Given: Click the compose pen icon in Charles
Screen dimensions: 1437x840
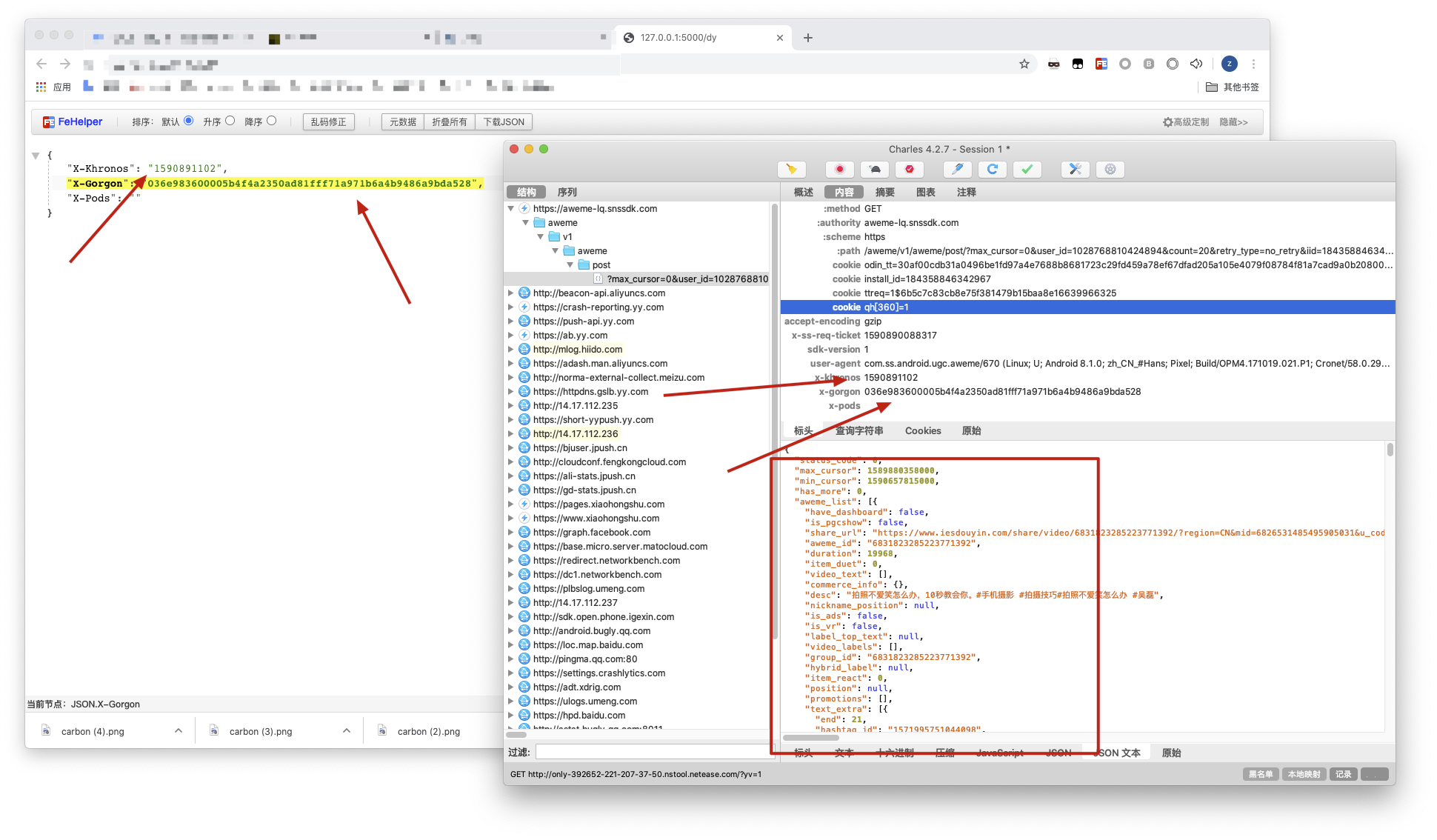Looking at the screenshot, I should 957,170.
